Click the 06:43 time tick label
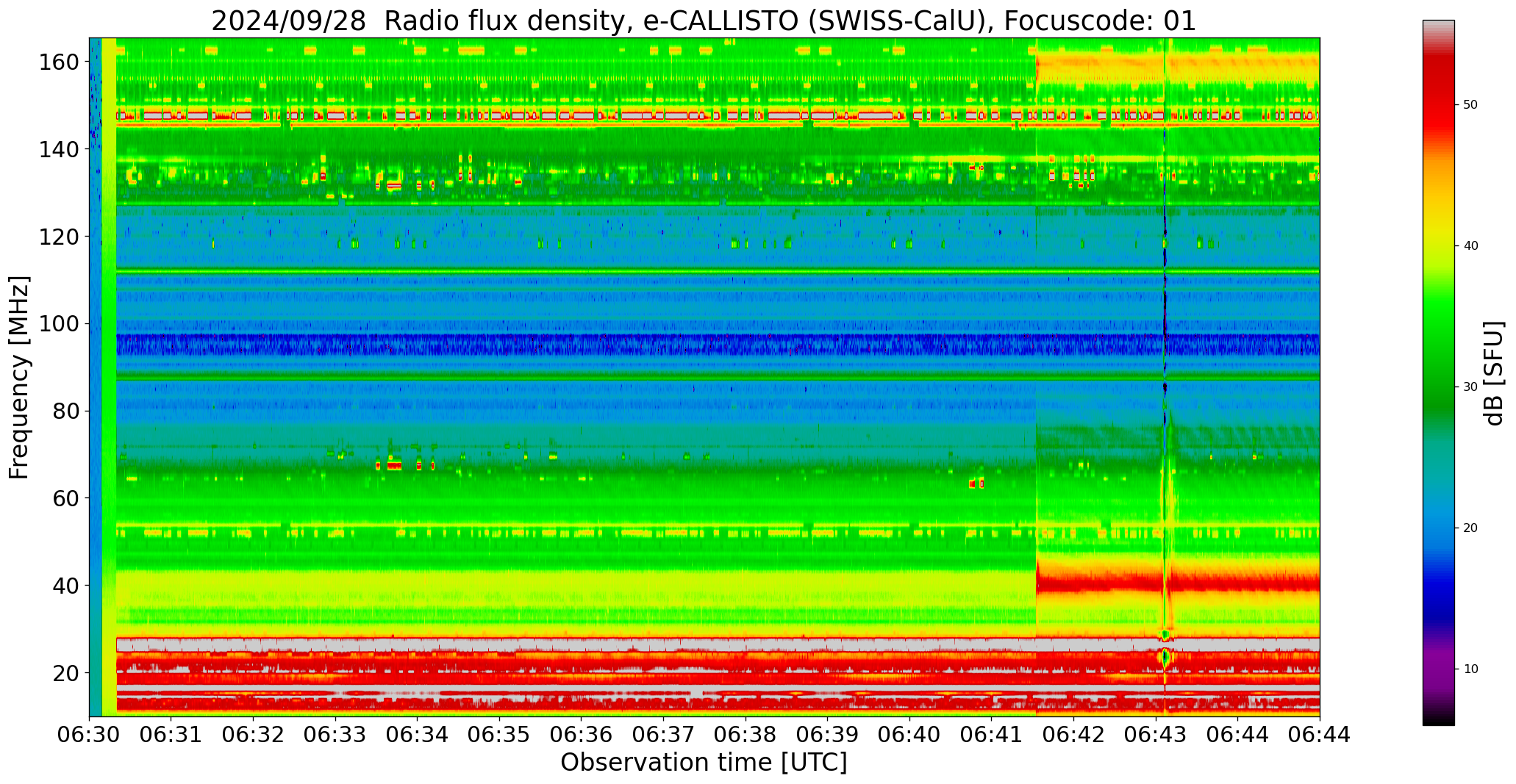The height and width of the screenshot is (784, 1516). tap(1156, 734)
